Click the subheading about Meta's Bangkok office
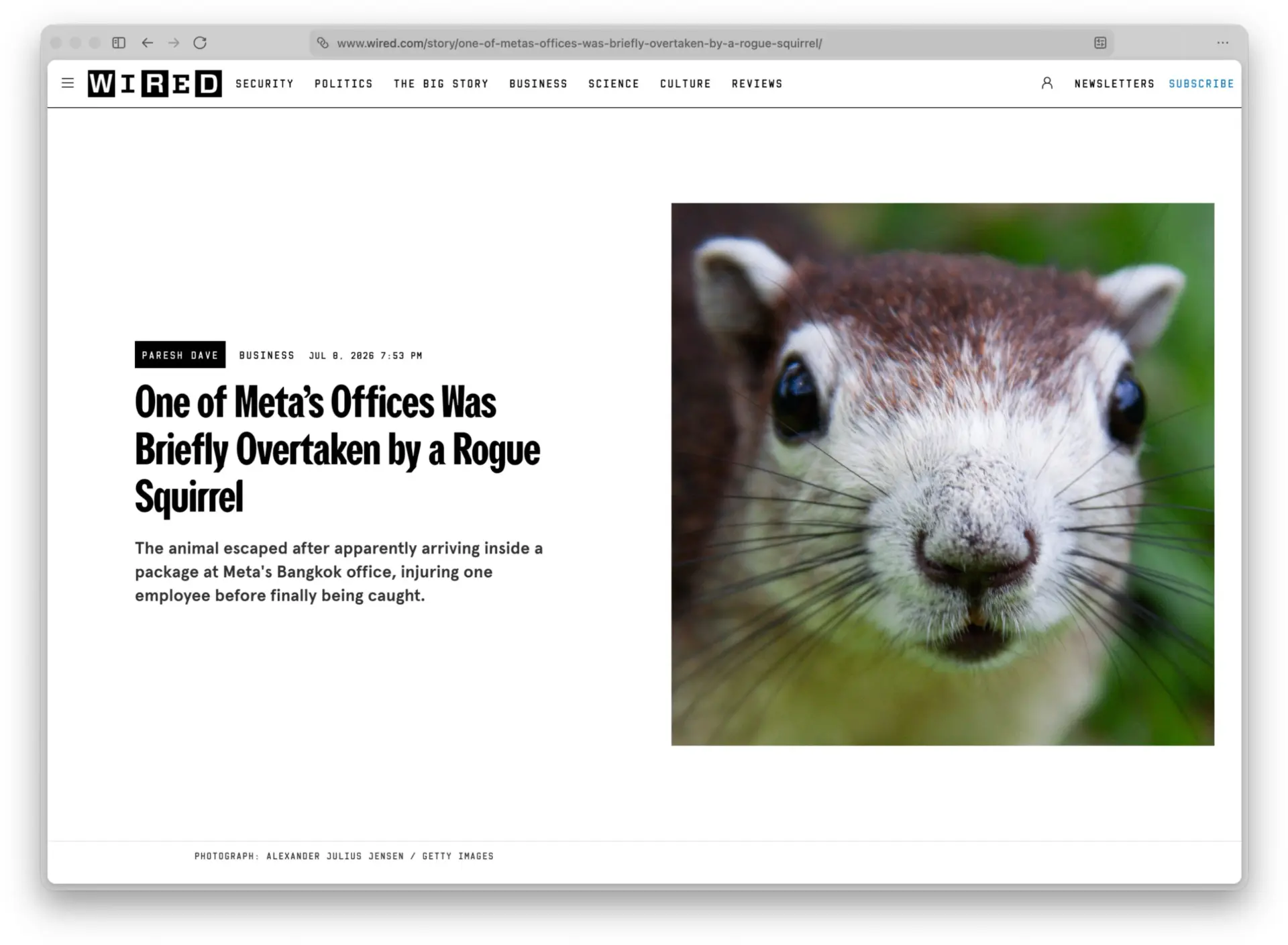Screen dimensions: 1288x945 pos(339,572)
